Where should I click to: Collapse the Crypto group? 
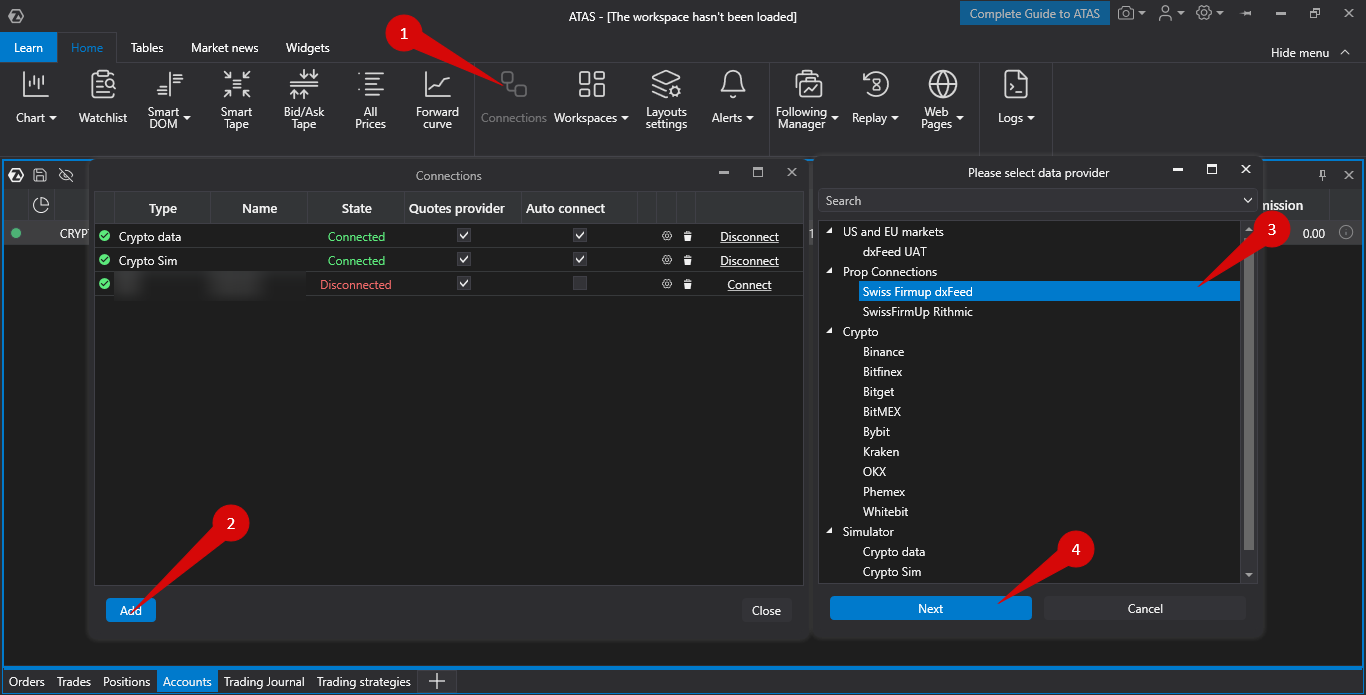click(x=829, y=331)
